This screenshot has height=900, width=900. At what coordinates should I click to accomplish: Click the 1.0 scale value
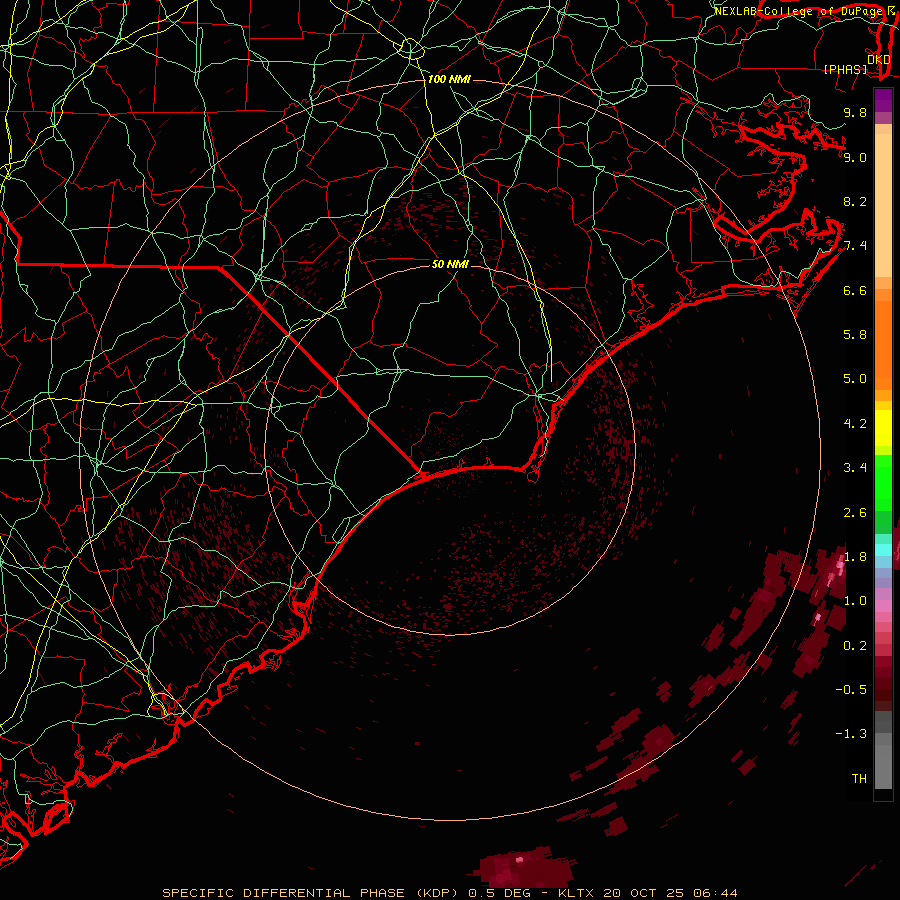pyautogui.click(x=855, y=601)
